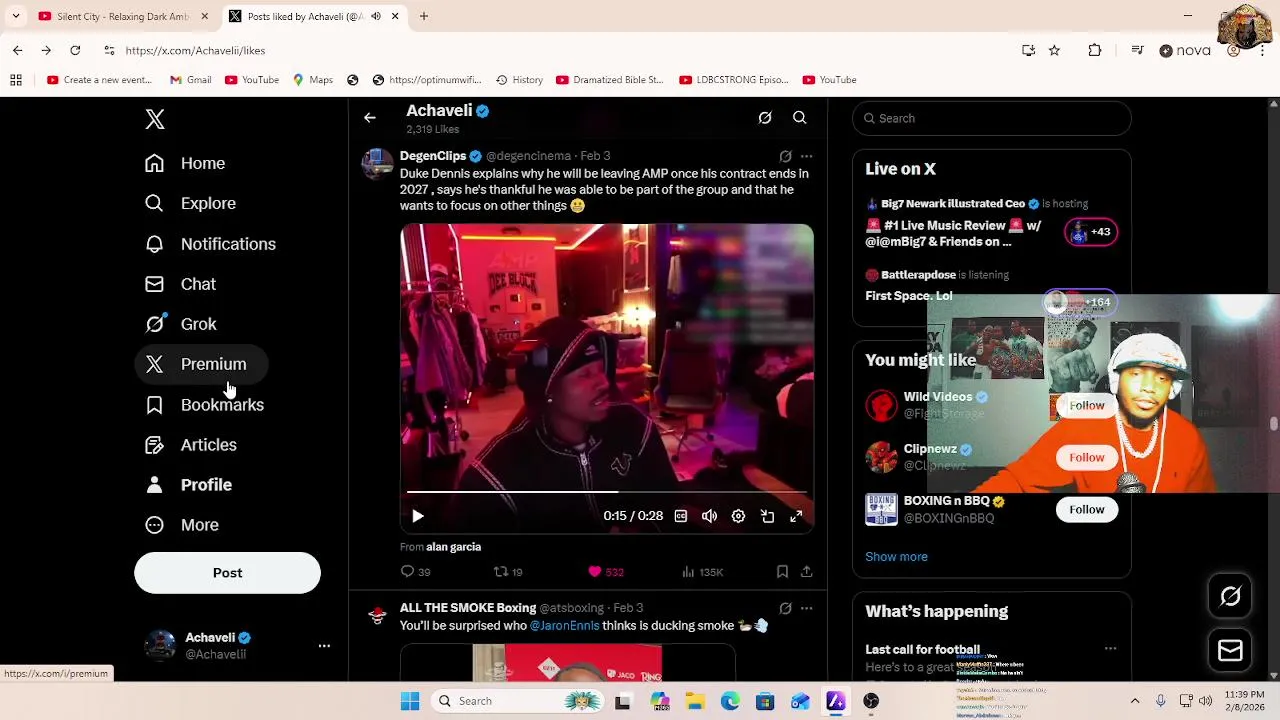Open more options on ALL THE SMOKE Boxing post
Viewport: 1280px width, 720px height.
coord(807,608)
